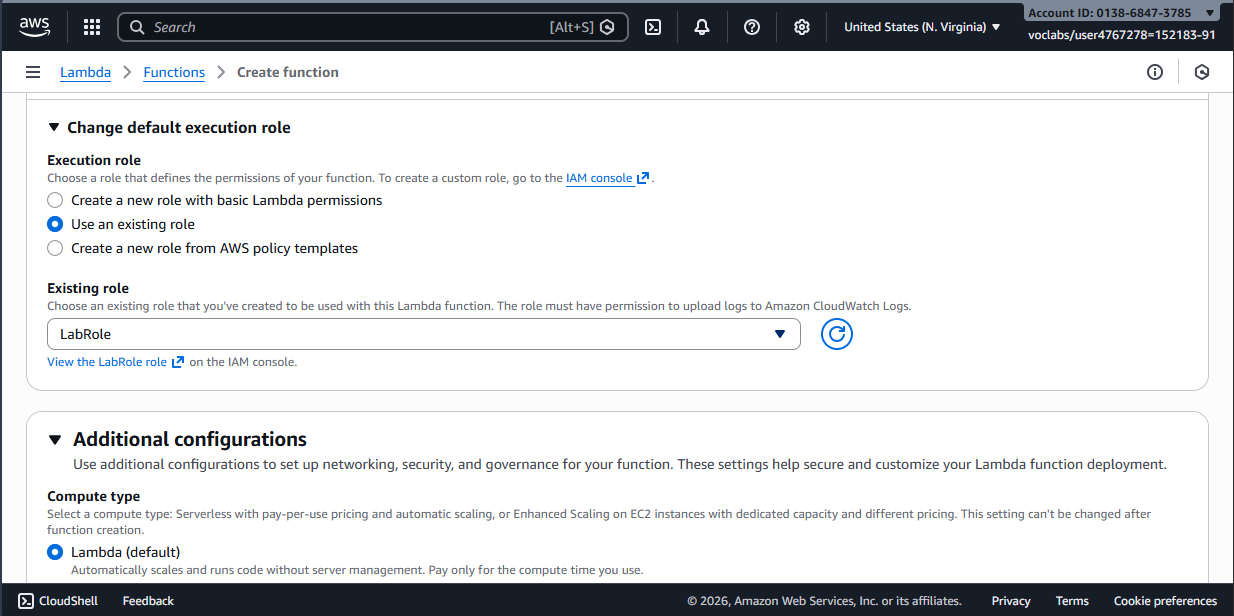Click the Create function breadcrumb text
The width and height of the screenshot is (1234, 616).
click(x=288, y=72)
